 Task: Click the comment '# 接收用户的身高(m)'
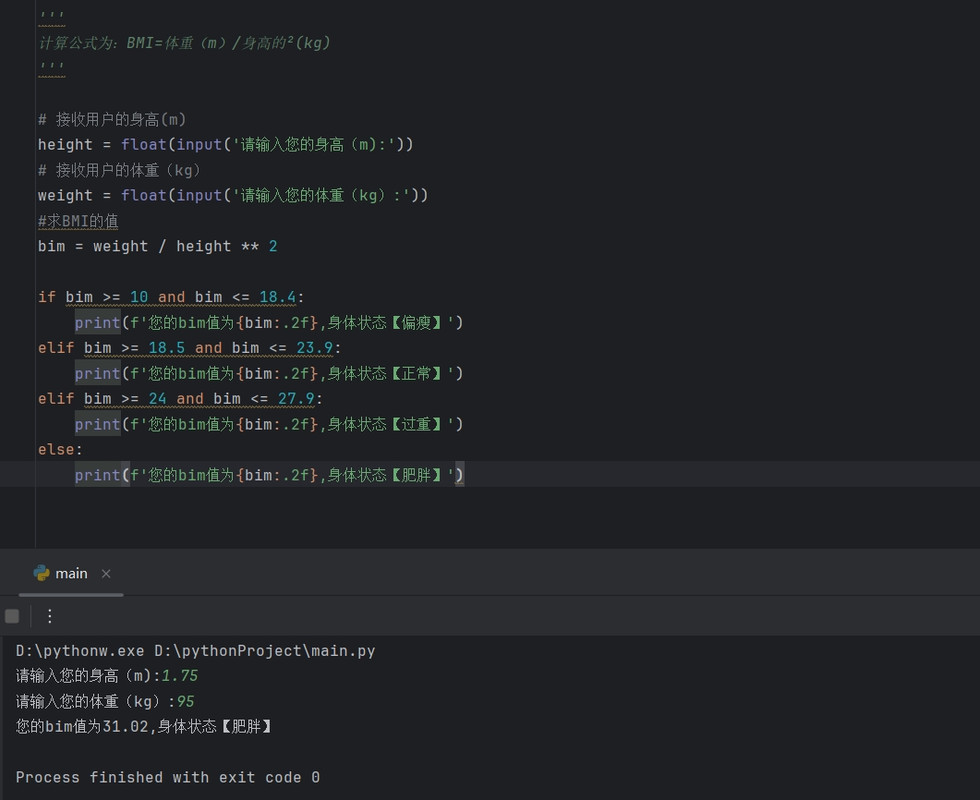pos(112,119)
